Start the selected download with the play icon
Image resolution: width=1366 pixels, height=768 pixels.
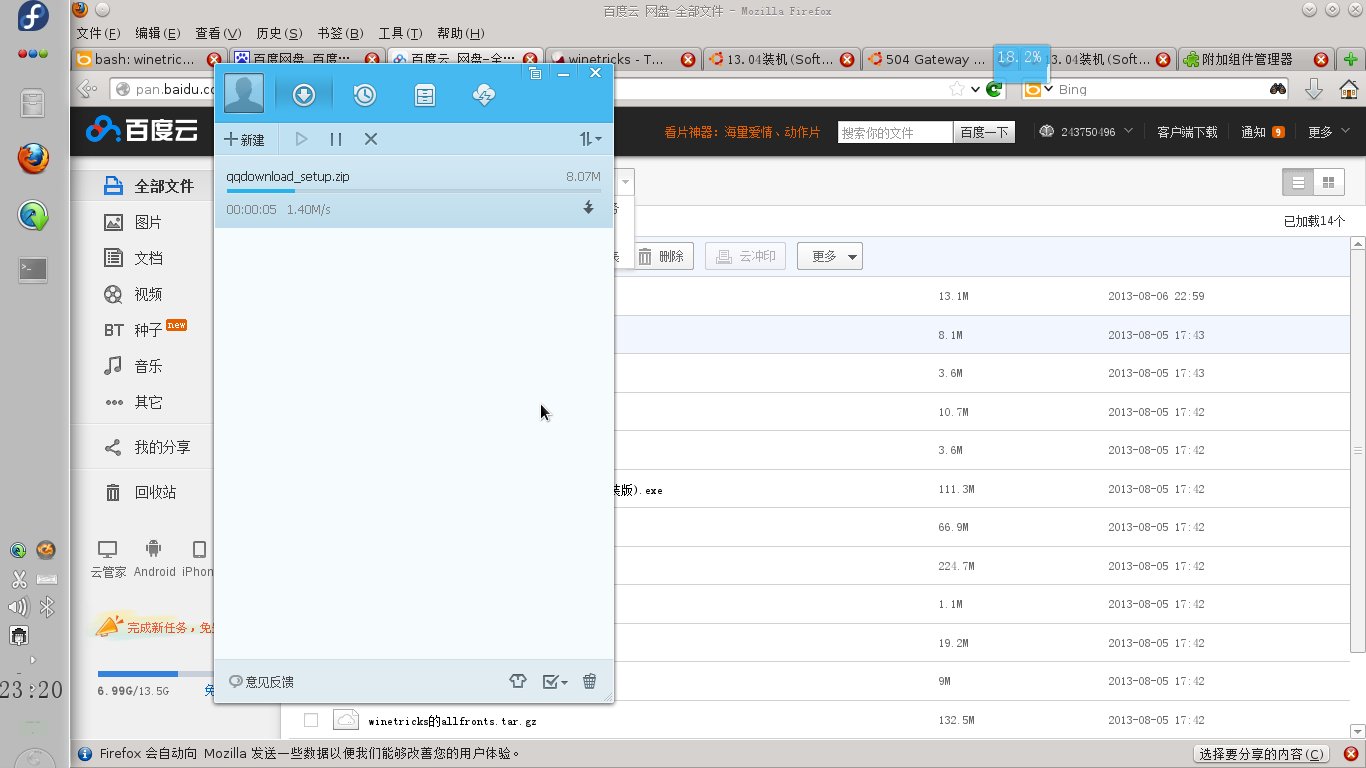[x=301, y=139]
